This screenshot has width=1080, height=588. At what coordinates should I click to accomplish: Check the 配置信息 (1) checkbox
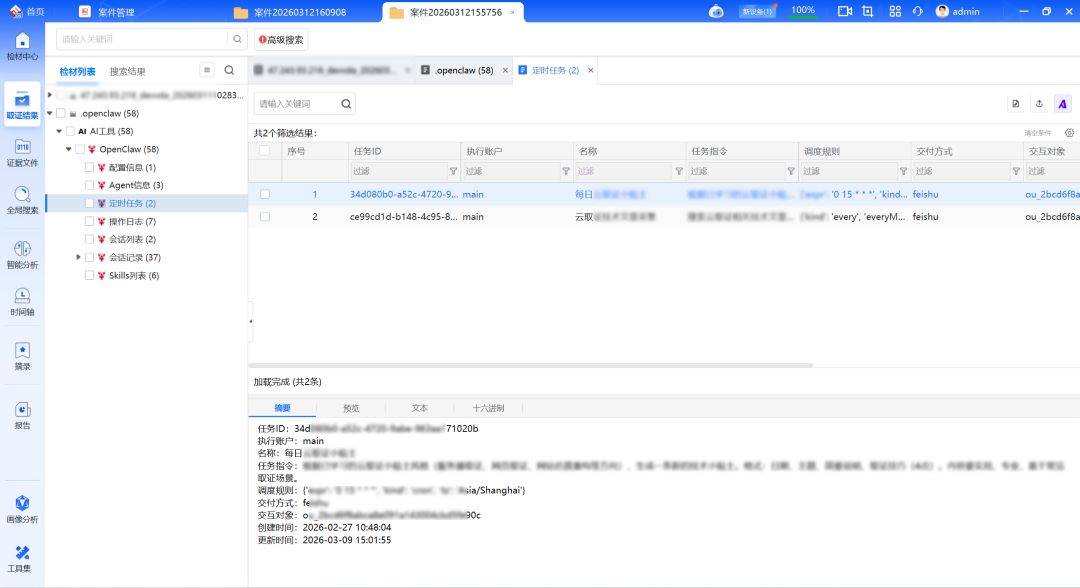tap(90, 167)
